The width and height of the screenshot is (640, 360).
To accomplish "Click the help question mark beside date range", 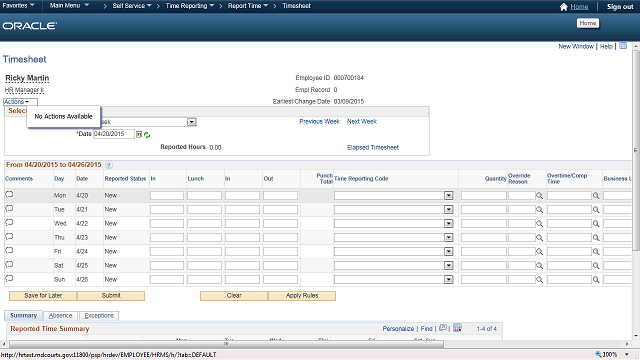I will point(109,165).
